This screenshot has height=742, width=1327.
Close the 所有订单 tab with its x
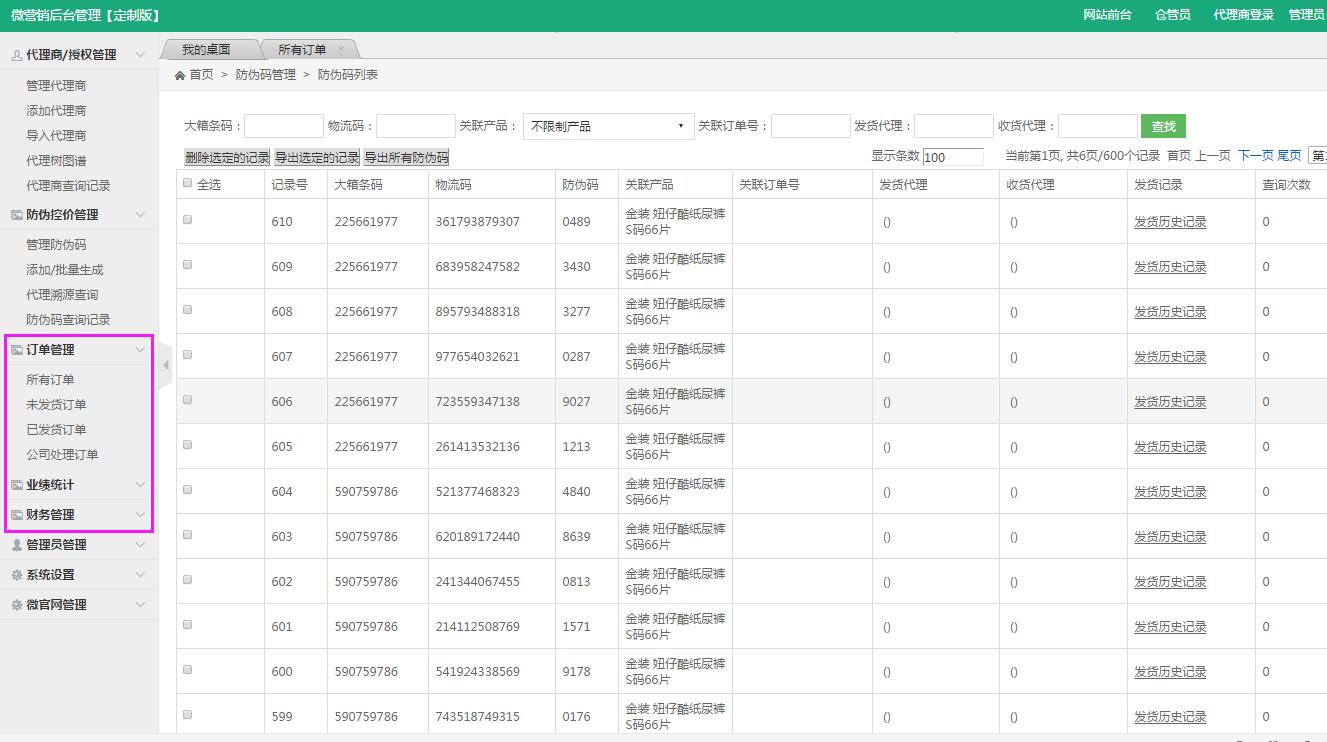[341, 50]
